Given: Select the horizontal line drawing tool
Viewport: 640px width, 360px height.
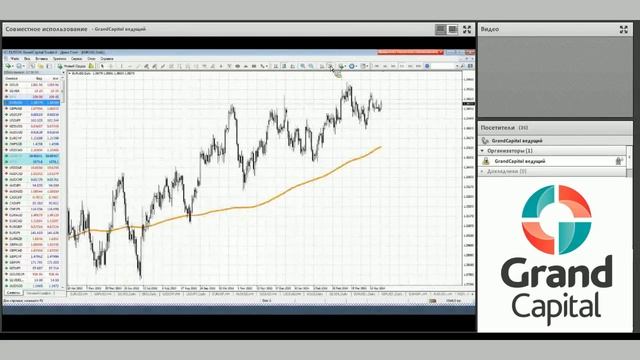Looking at the screenshot, I should pos(130,66).
